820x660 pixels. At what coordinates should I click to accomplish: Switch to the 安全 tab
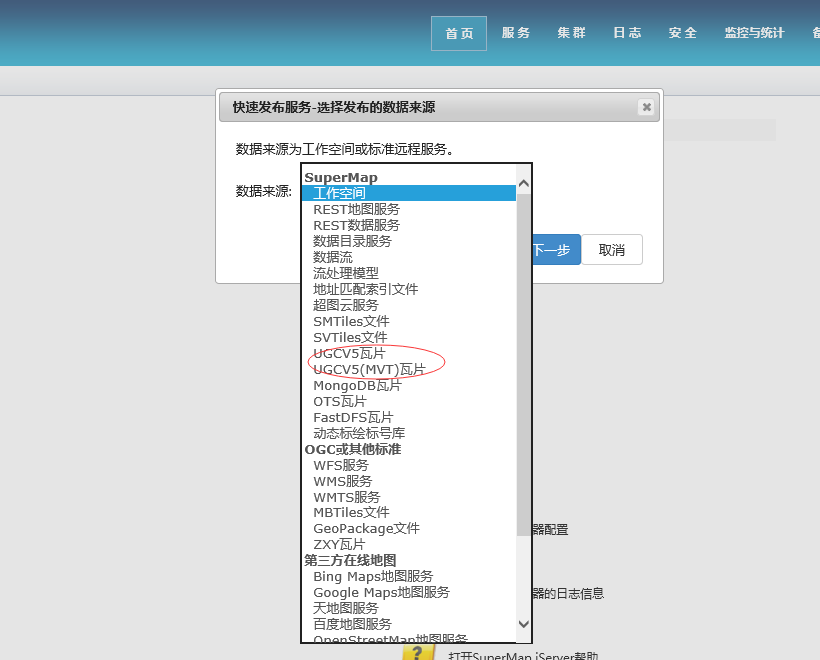pyautogui.click(x=682, y=33)
